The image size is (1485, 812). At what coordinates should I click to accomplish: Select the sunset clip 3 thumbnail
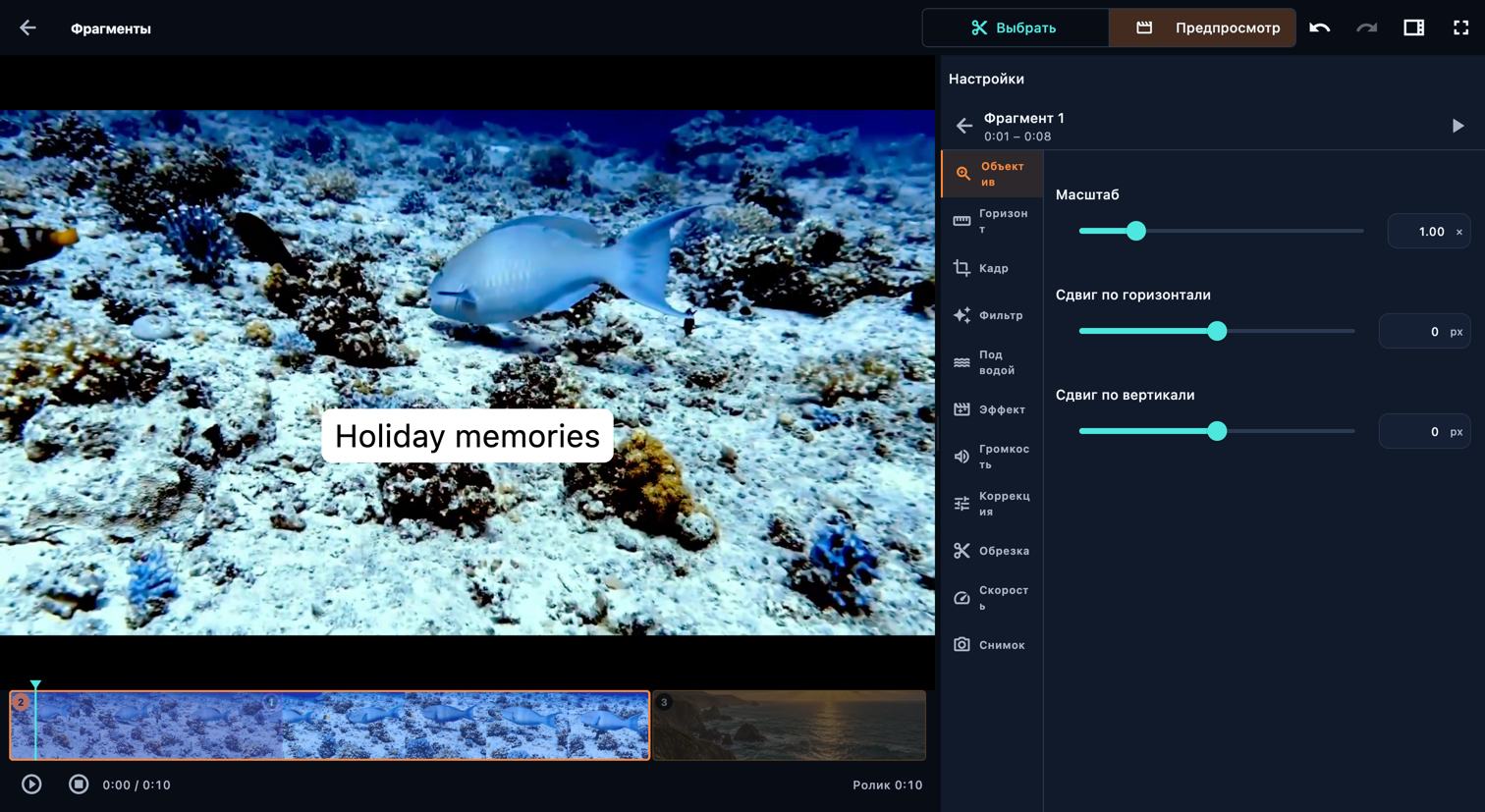click(790, 726)
